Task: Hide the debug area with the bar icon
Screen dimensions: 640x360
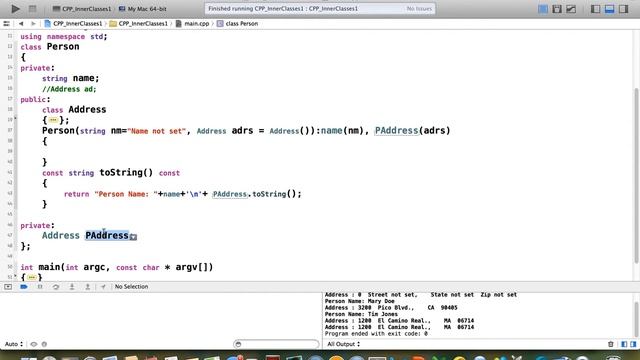Action: click(8, 287)
